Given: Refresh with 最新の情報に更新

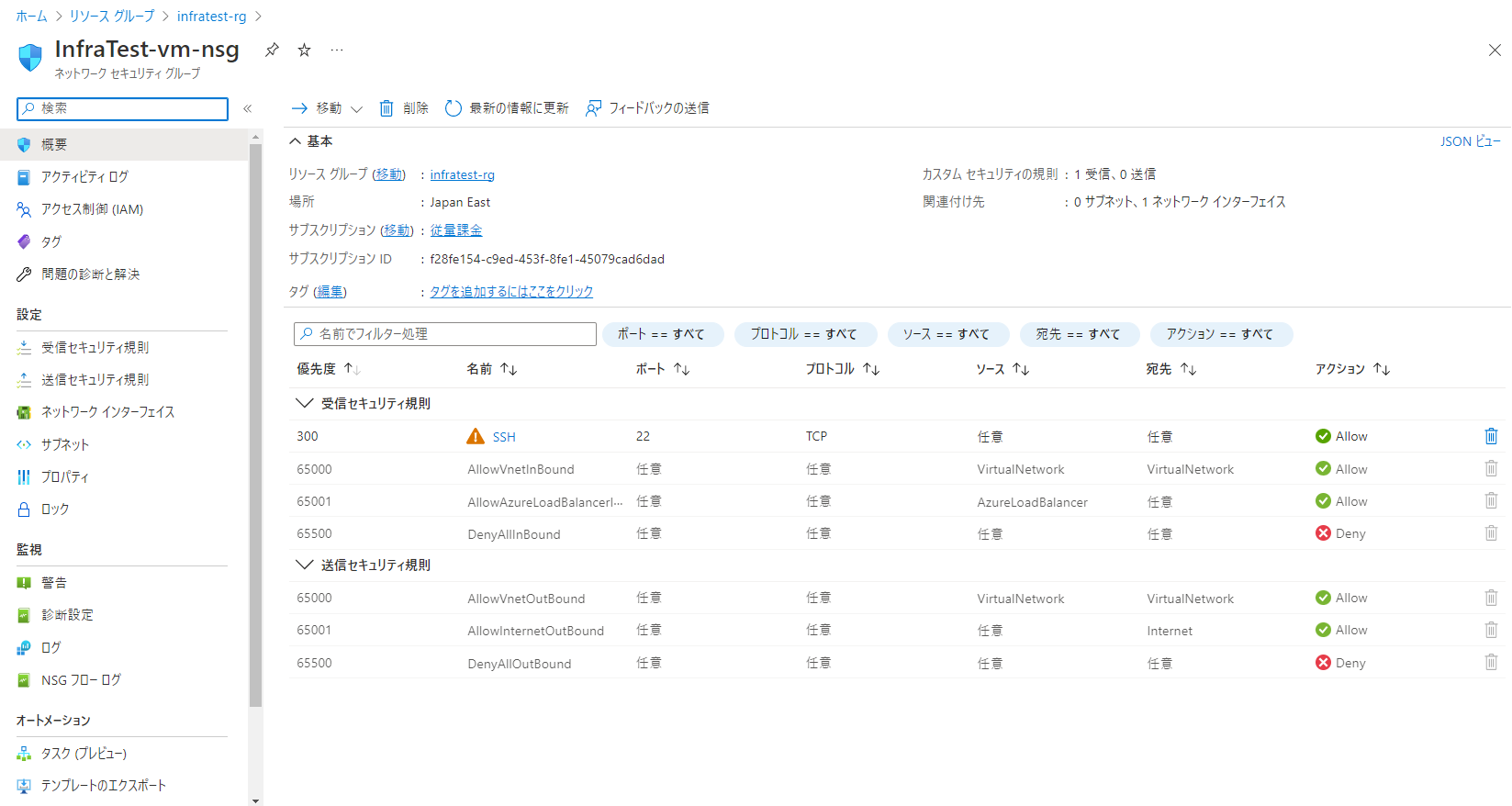Looking at the screenshot, I should point(507,108).
